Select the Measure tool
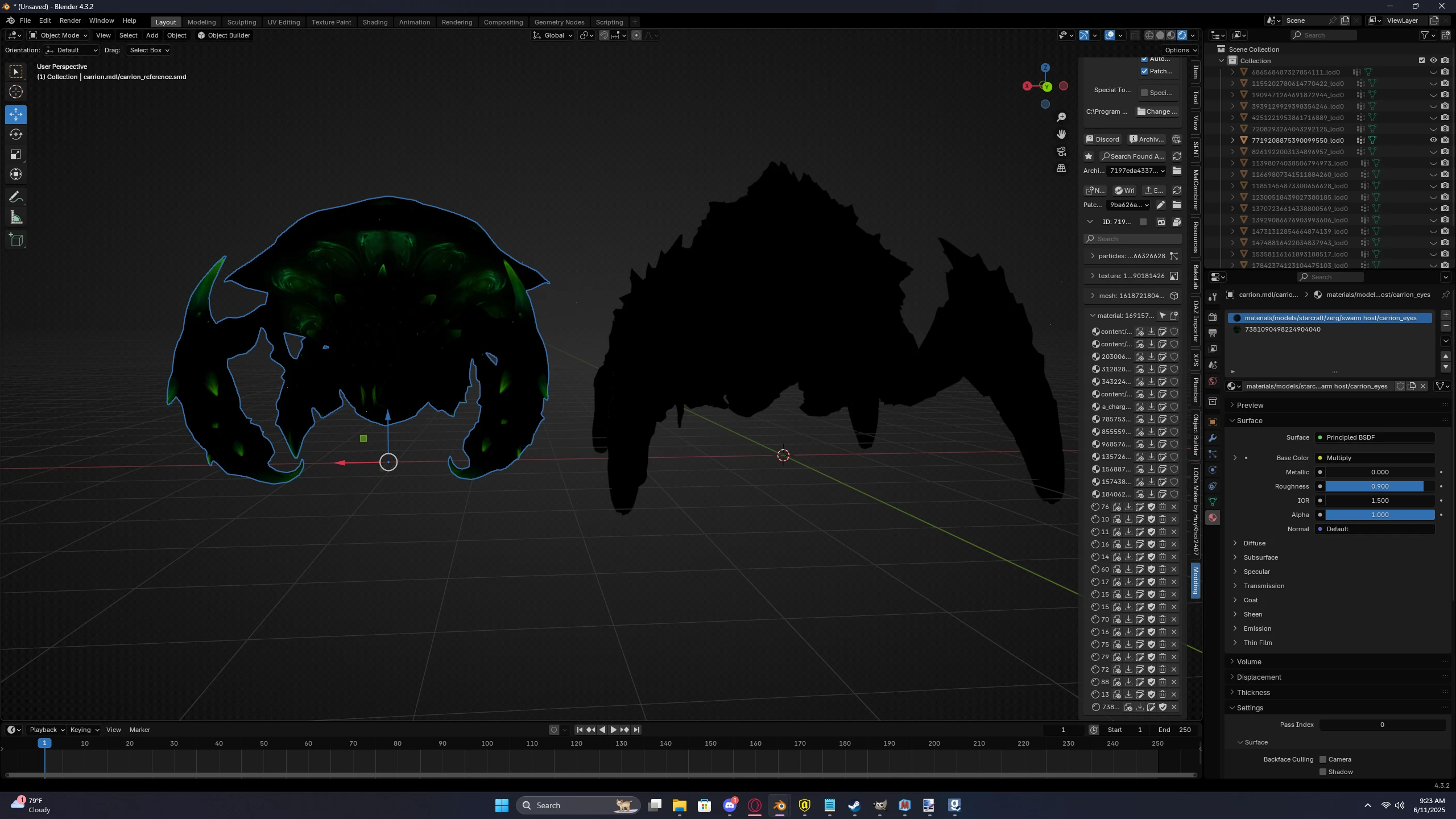Viewport: 1456px width, 819px height. click(x=16, y=217)
